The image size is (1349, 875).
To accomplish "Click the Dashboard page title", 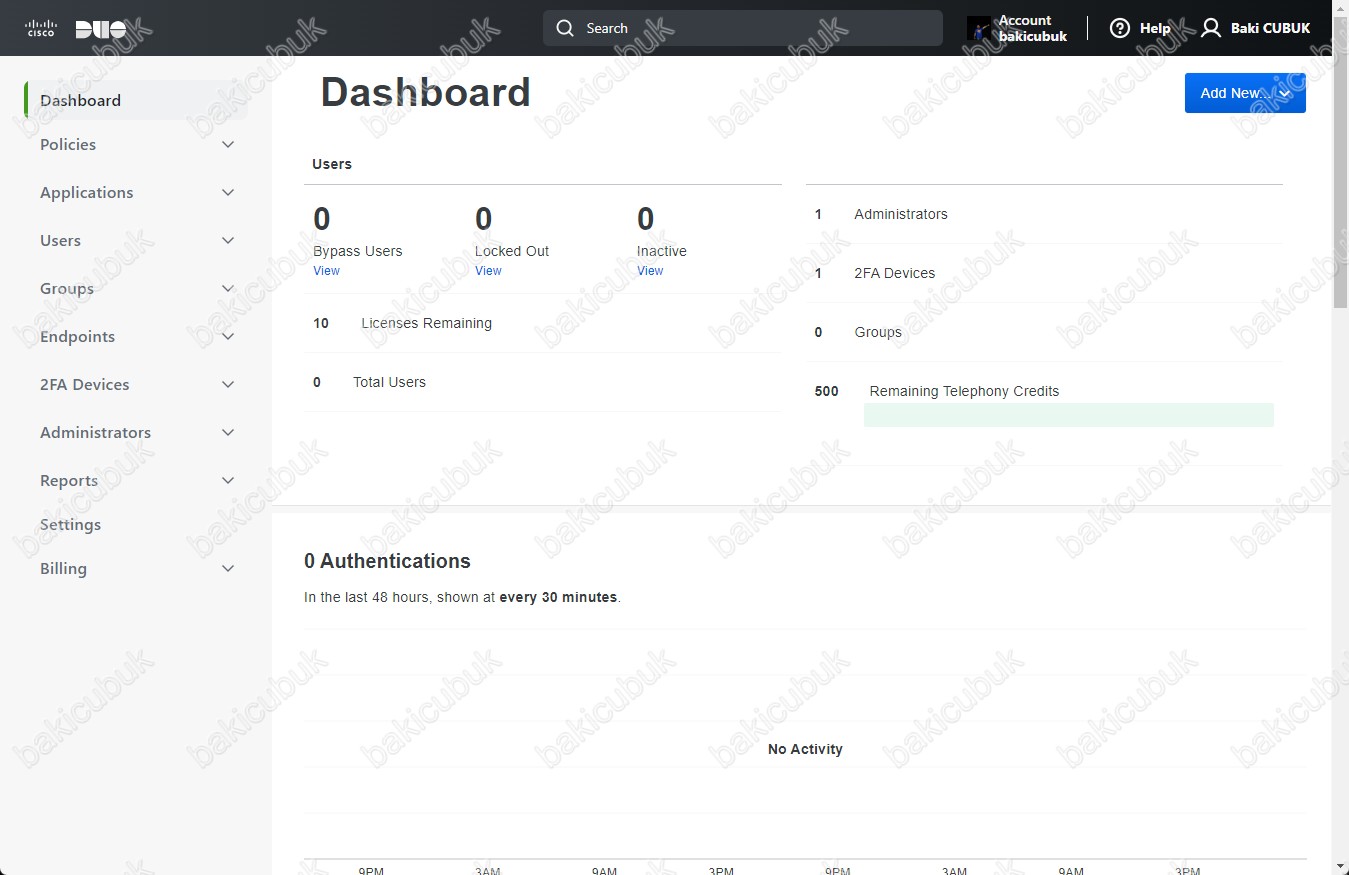I will tap(425, 92).
